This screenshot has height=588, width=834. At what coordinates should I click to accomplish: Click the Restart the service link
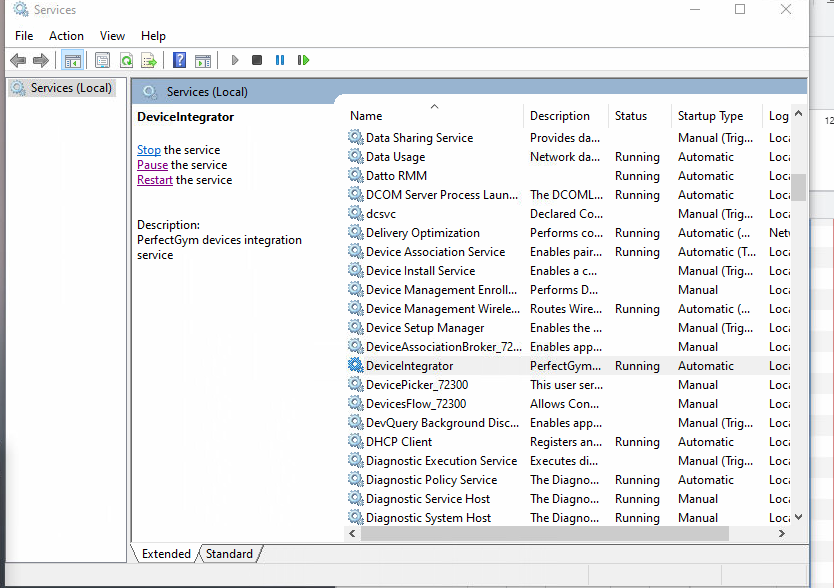point(155,180)
